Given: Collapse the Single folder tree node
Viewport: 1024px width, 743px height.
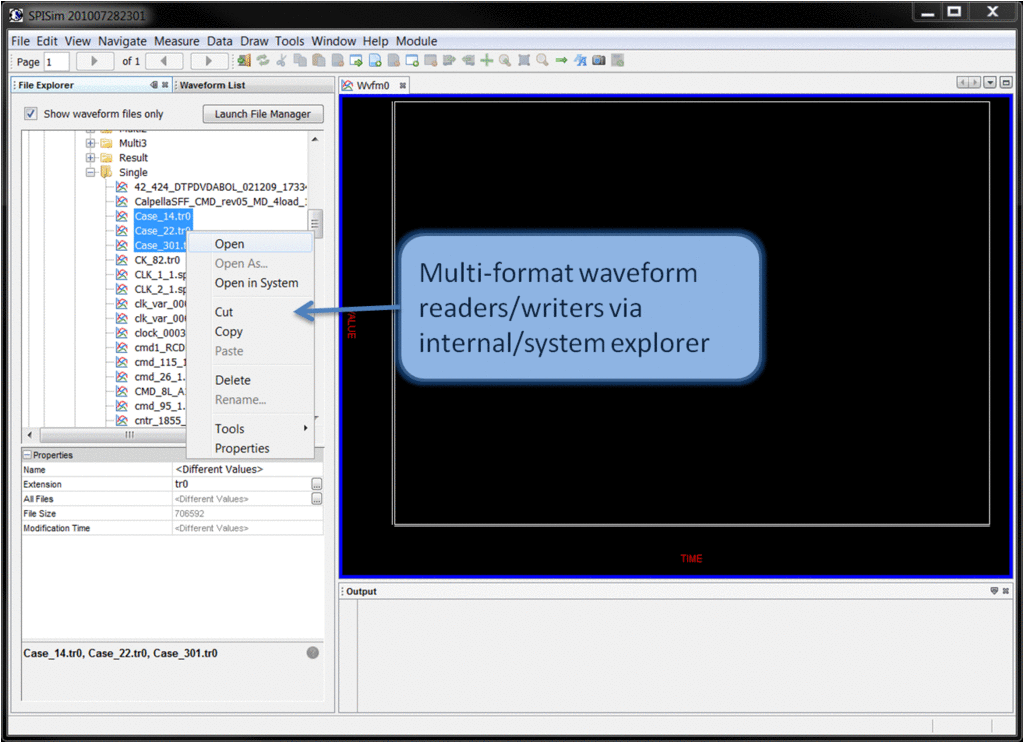Looking at the screenshot, I should click(91, 172).
